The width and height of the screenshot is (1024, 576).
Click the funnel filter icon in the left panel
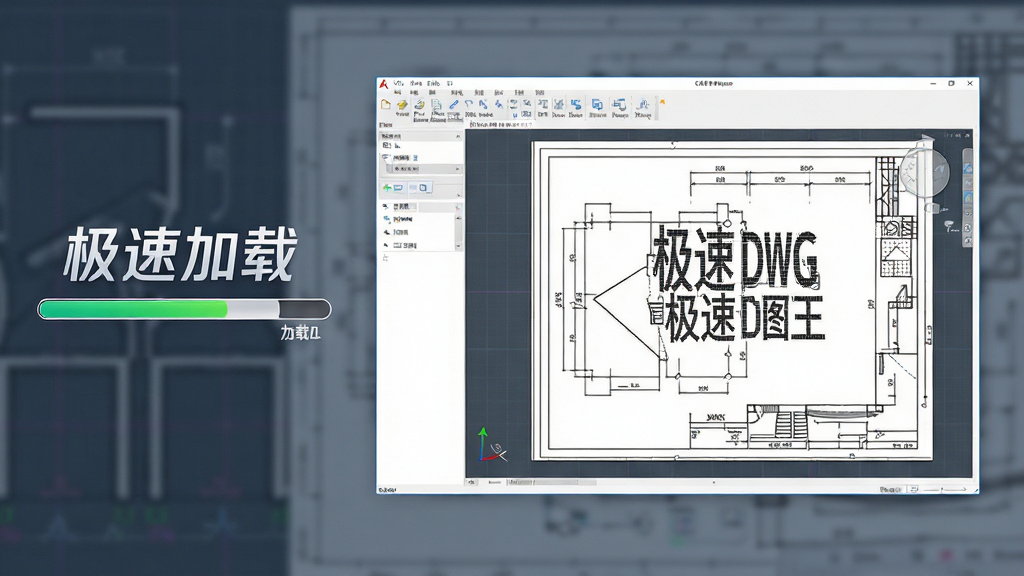tap(385, 157)
